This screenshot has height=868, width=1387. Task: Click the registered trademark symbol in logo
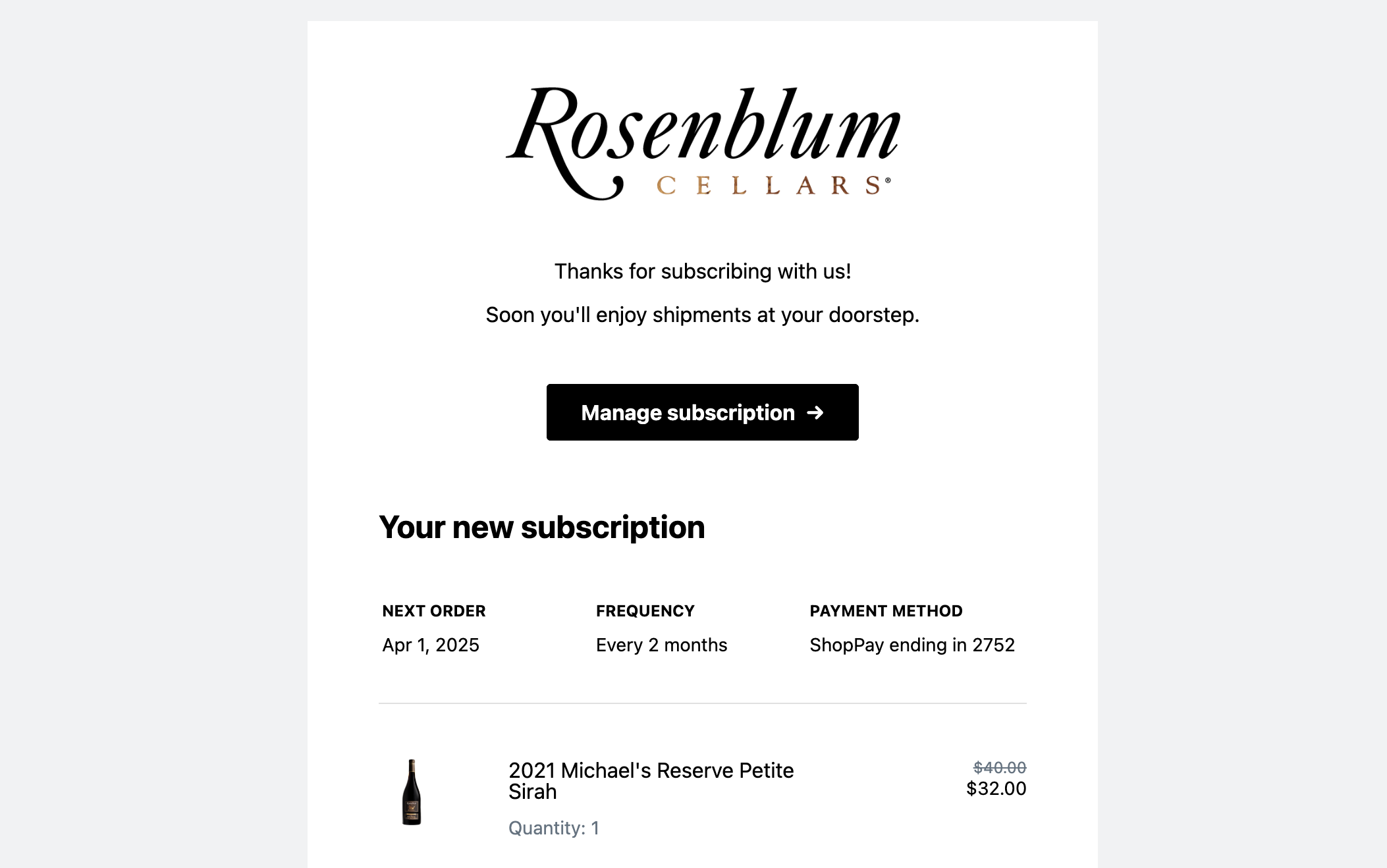pos(888,180)
